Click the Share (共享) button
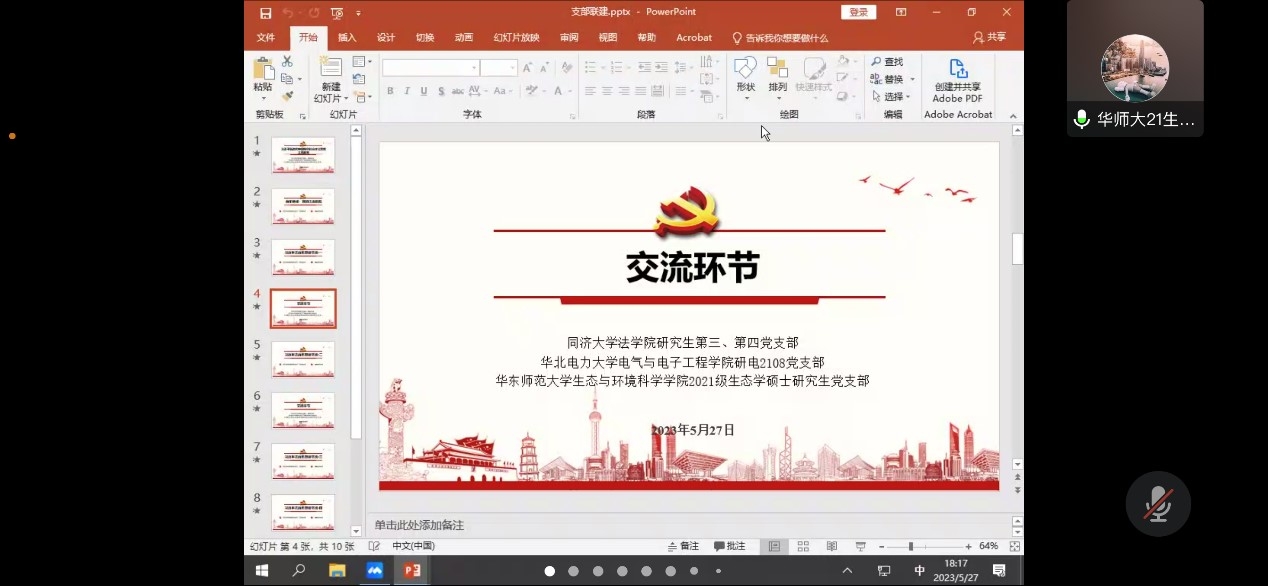This screenshot has width=1268, height=586. tap(990, 38)
